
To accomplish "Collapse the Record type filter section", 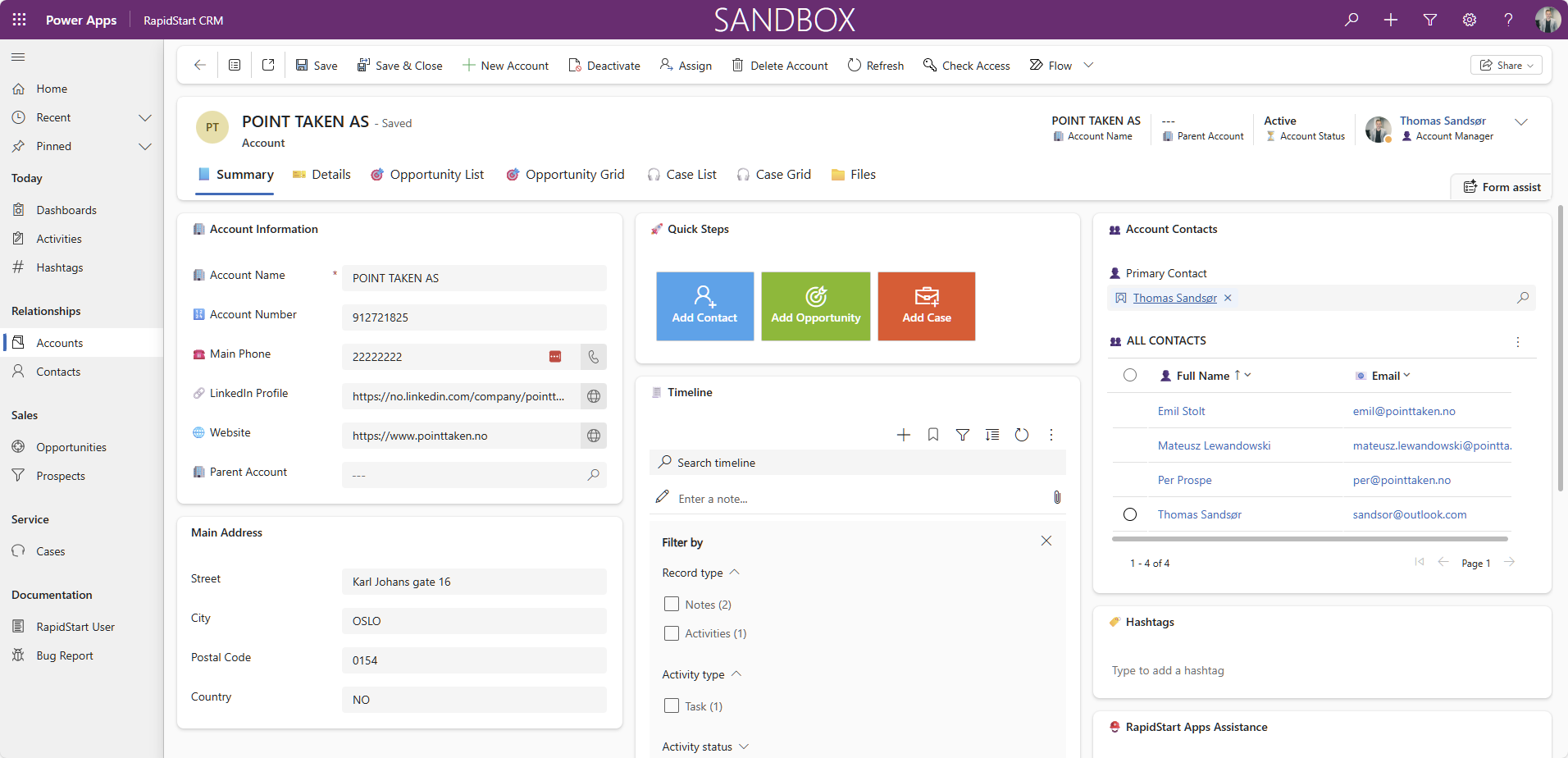I will (x=735, y=572).
